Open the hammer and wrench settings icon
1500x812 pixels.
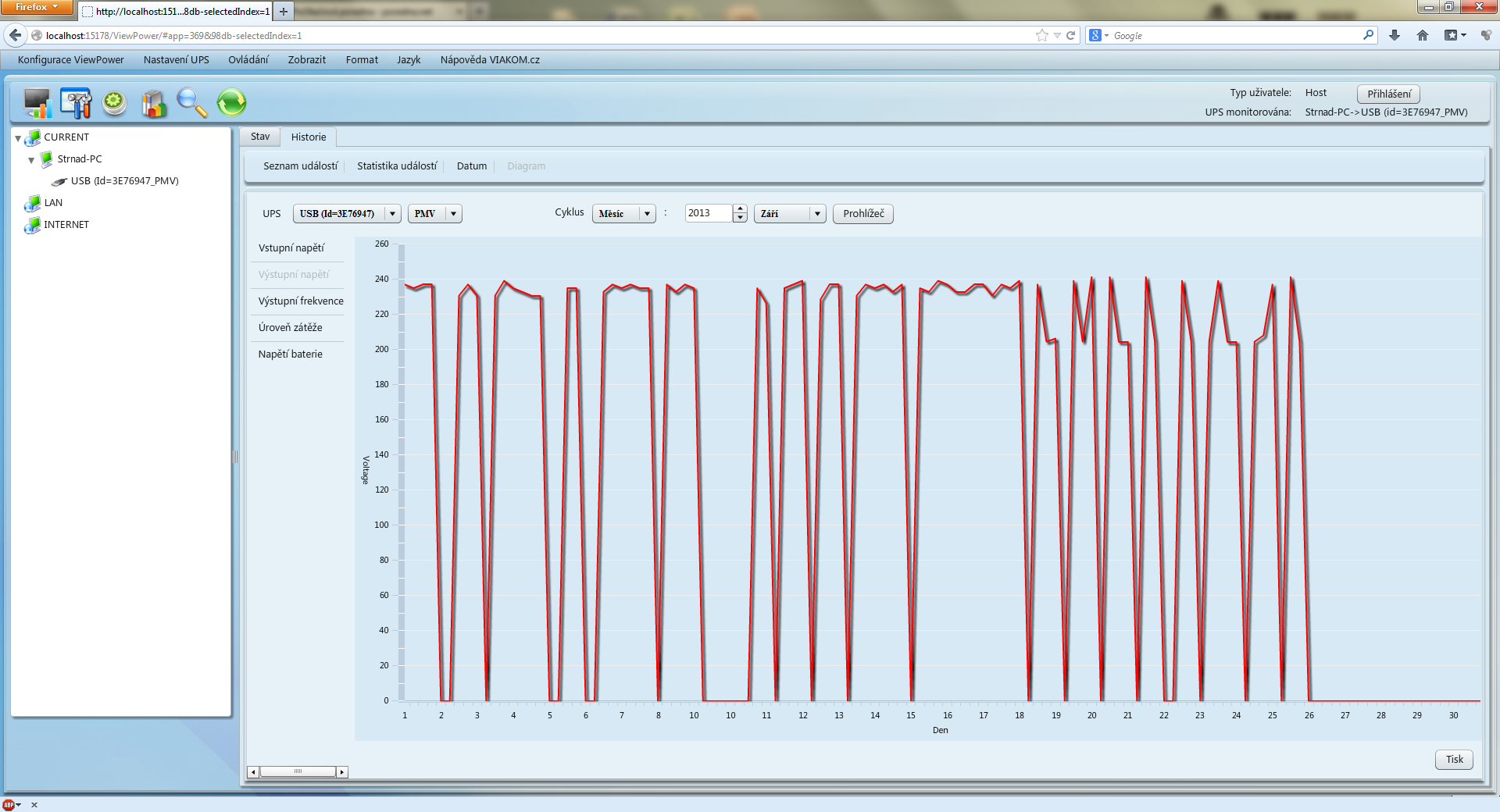coord(76,103)
